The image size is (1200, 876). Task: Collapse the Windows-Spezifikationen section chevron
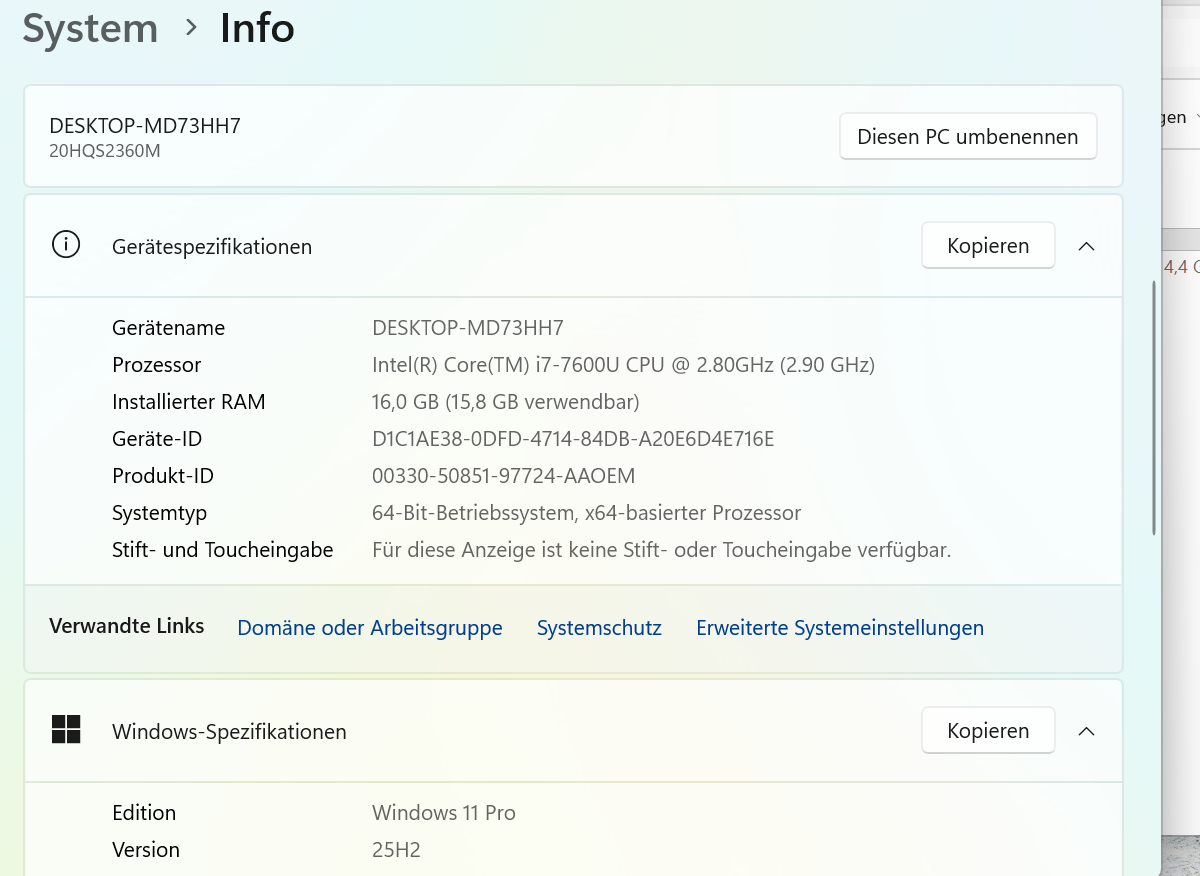(1086, 731)
